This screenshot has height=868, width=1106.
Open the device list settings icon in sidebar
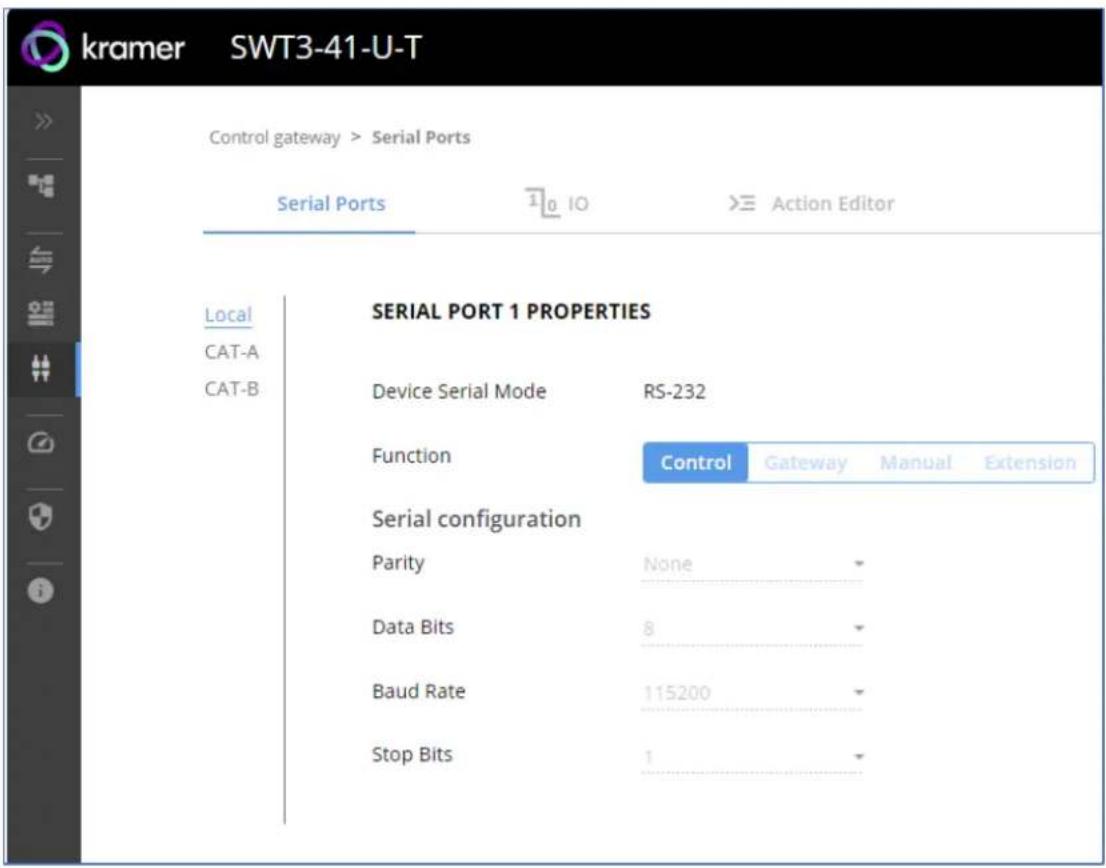[41, 314]
